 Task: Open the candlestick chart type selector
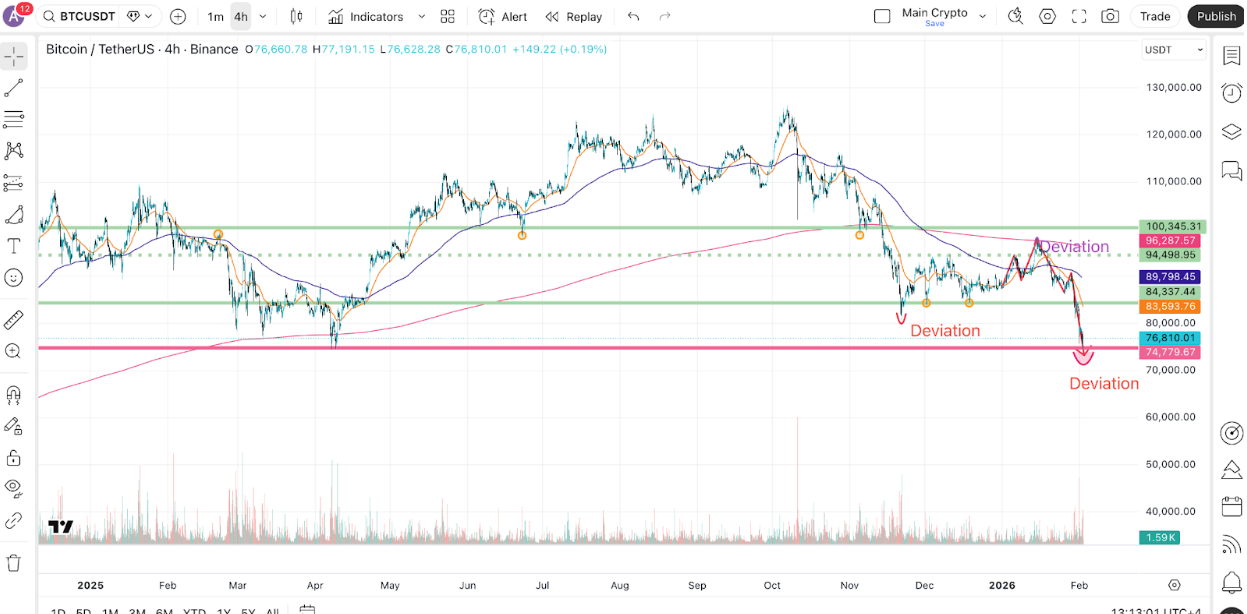tap(296, 16)
